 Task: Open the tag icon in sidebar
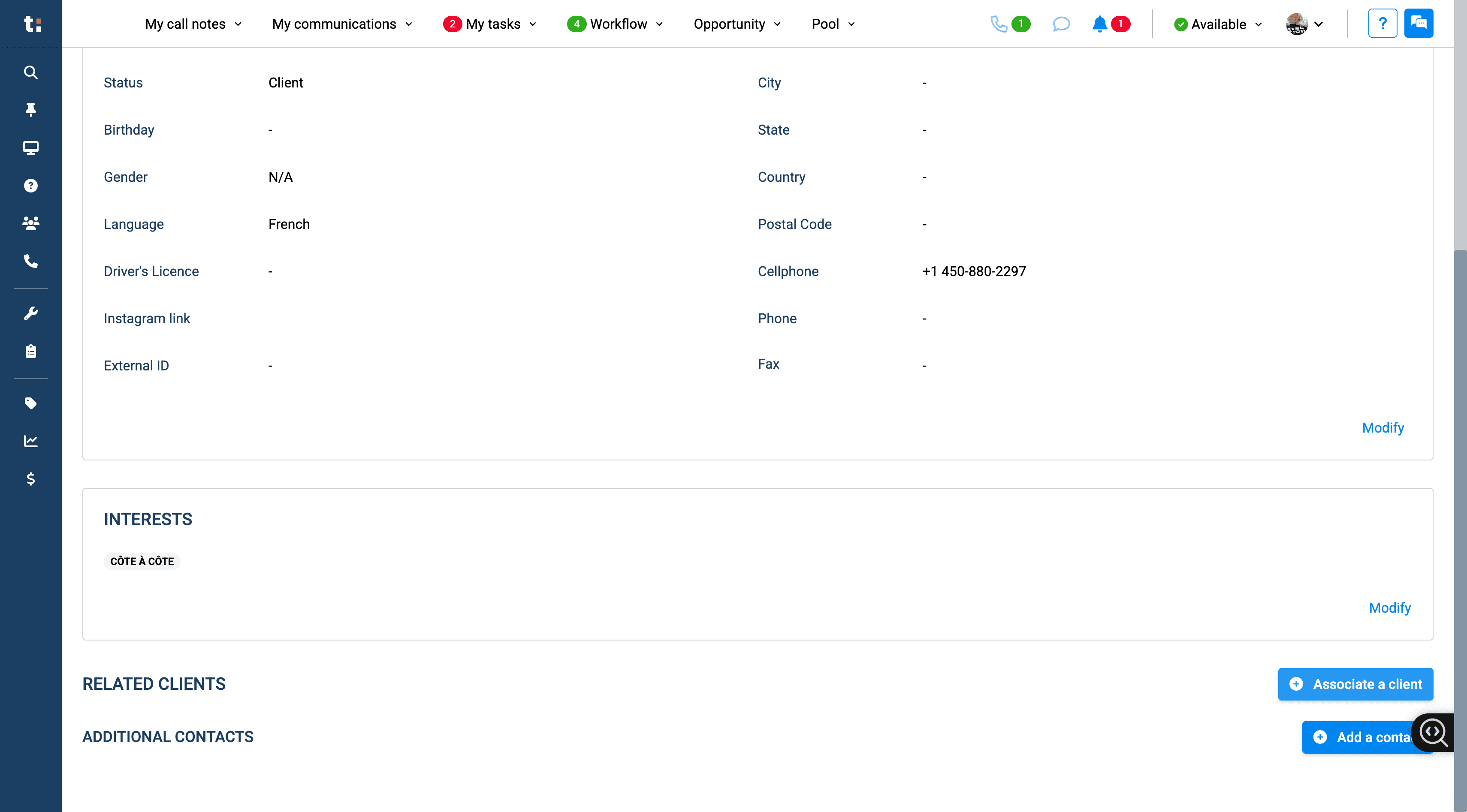[31, 403]
